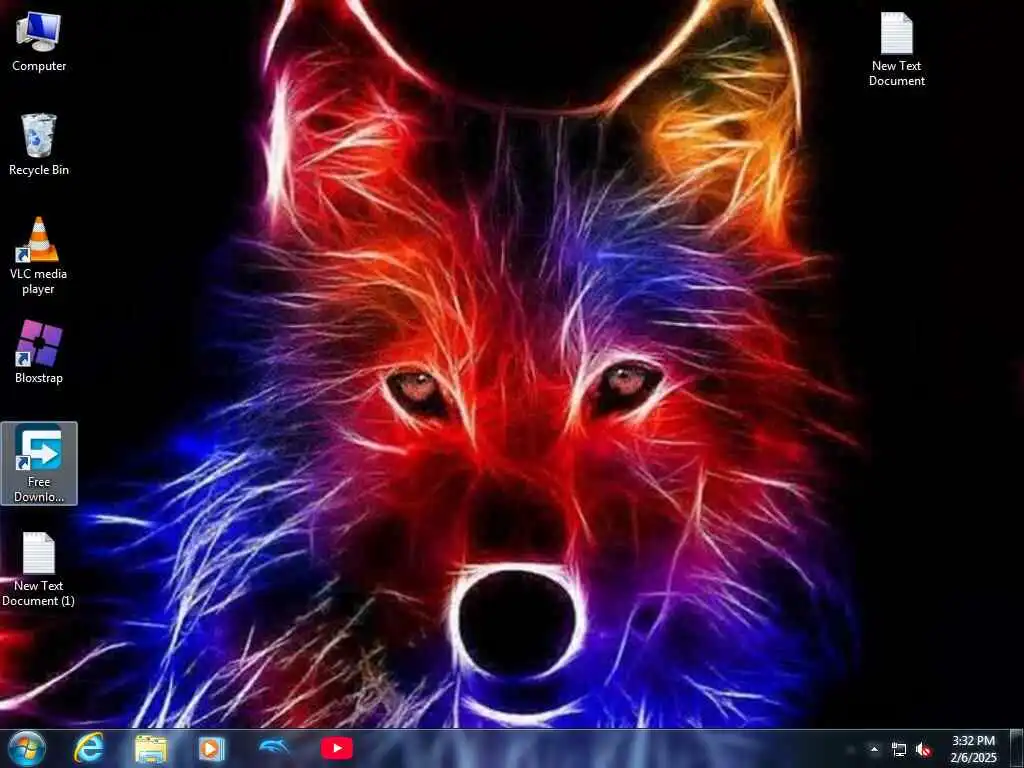Click the muted volume speaker icon
The width and height of the screenshot is (1024, 768).
(923, 750)
